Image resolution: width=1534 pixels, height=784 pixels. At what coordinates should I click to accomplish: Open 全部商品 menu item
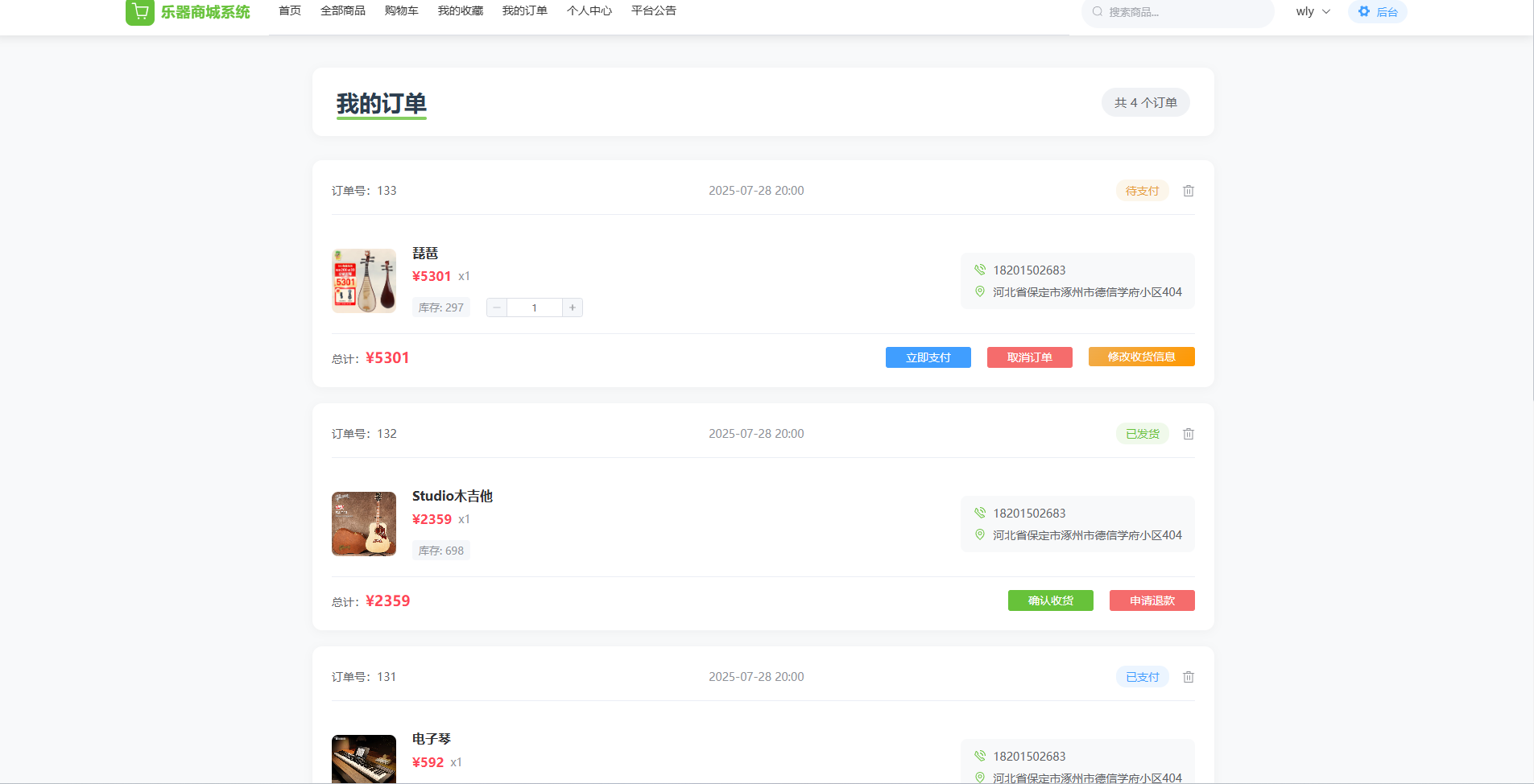coord(342,10)
